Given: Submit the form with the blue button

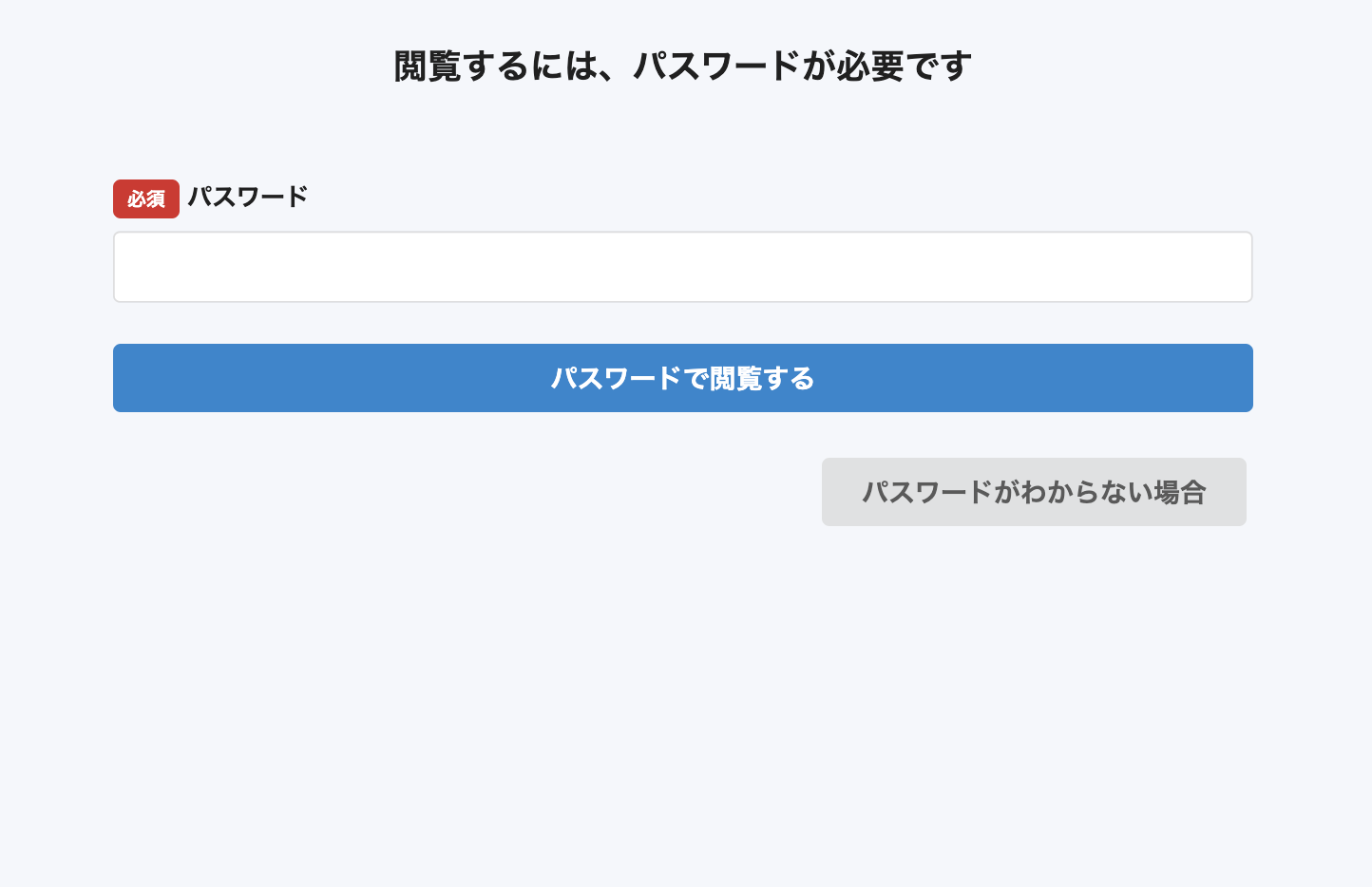Looking at the screenshot, I should point(682,378).
